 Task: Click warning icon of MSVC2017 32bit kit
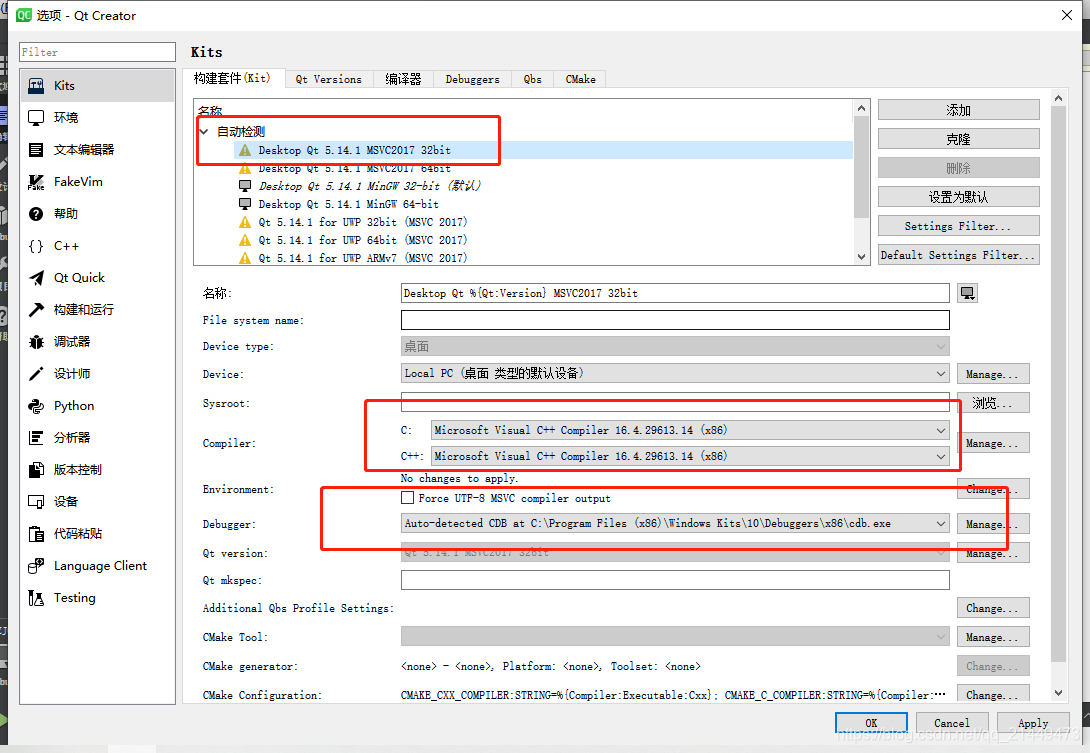point(245,150)
